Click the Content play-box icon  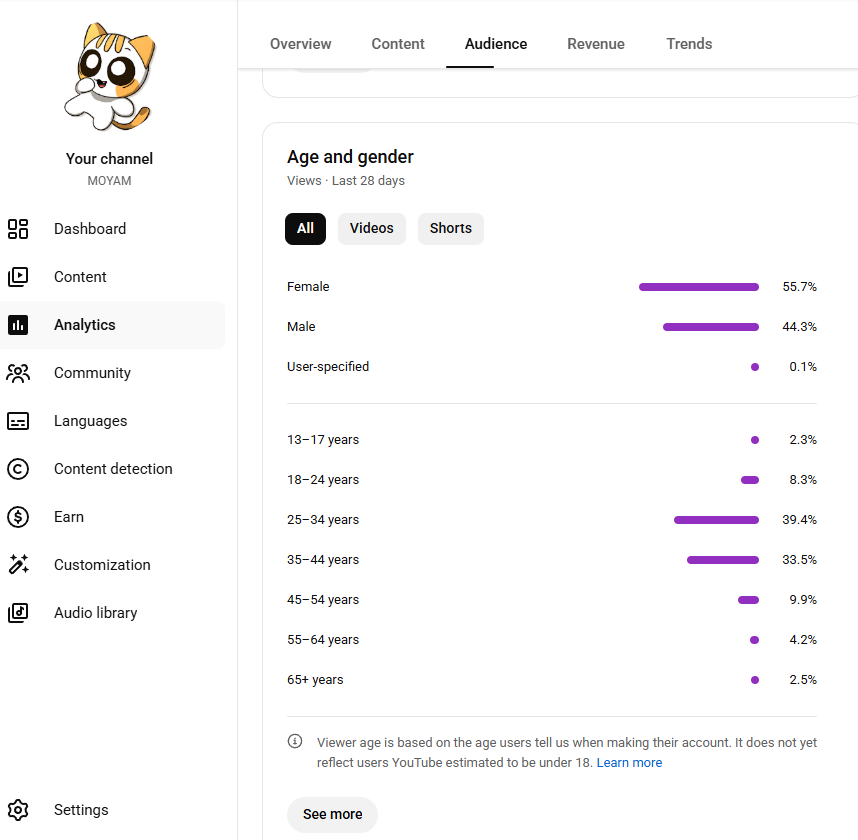[18, 277]
